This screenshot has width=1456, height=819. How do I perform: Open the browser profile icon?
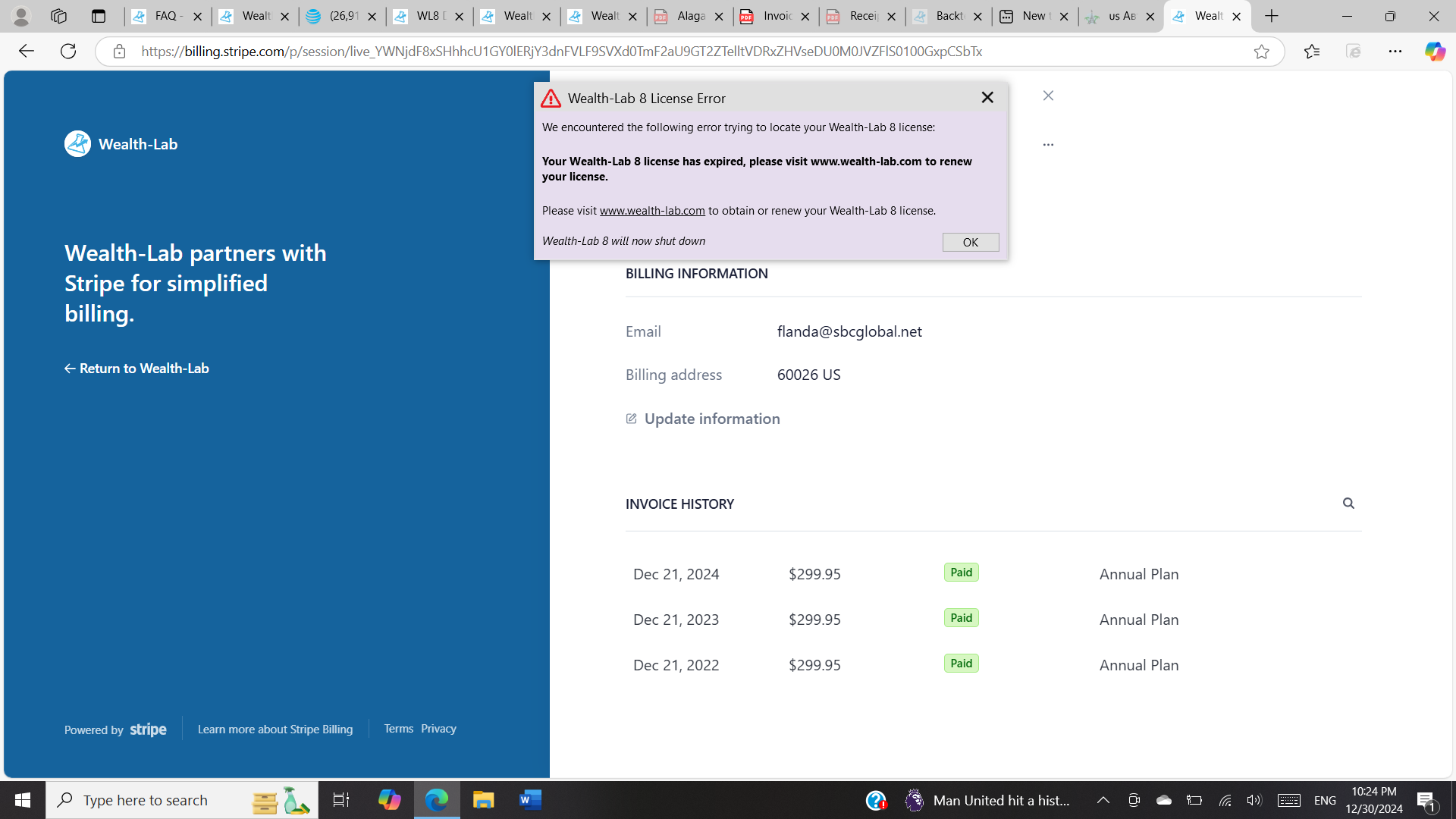(x=21, y=16)
